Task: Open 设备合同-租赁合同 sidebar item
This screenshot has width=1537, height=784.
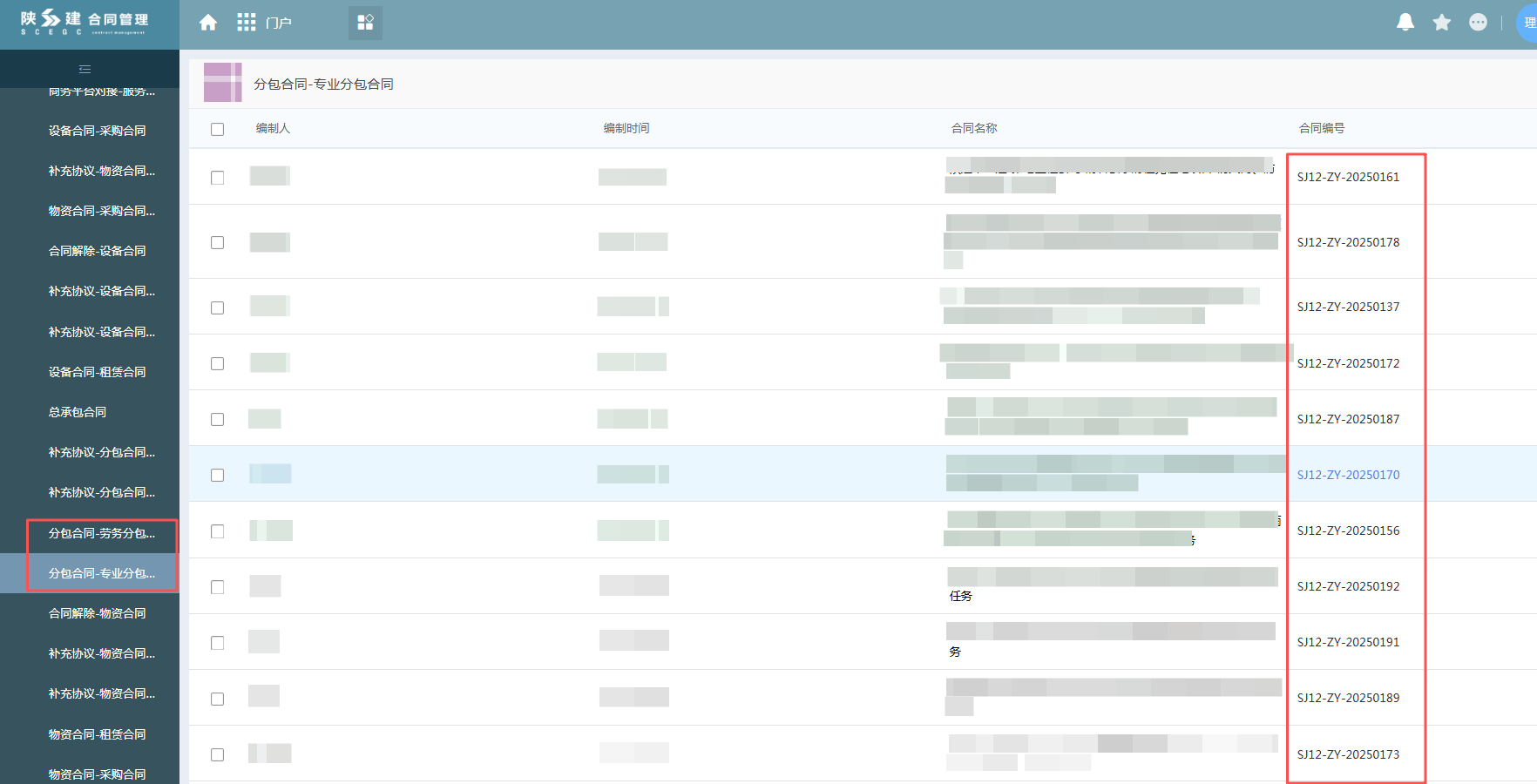Action: tap(97, 372)
